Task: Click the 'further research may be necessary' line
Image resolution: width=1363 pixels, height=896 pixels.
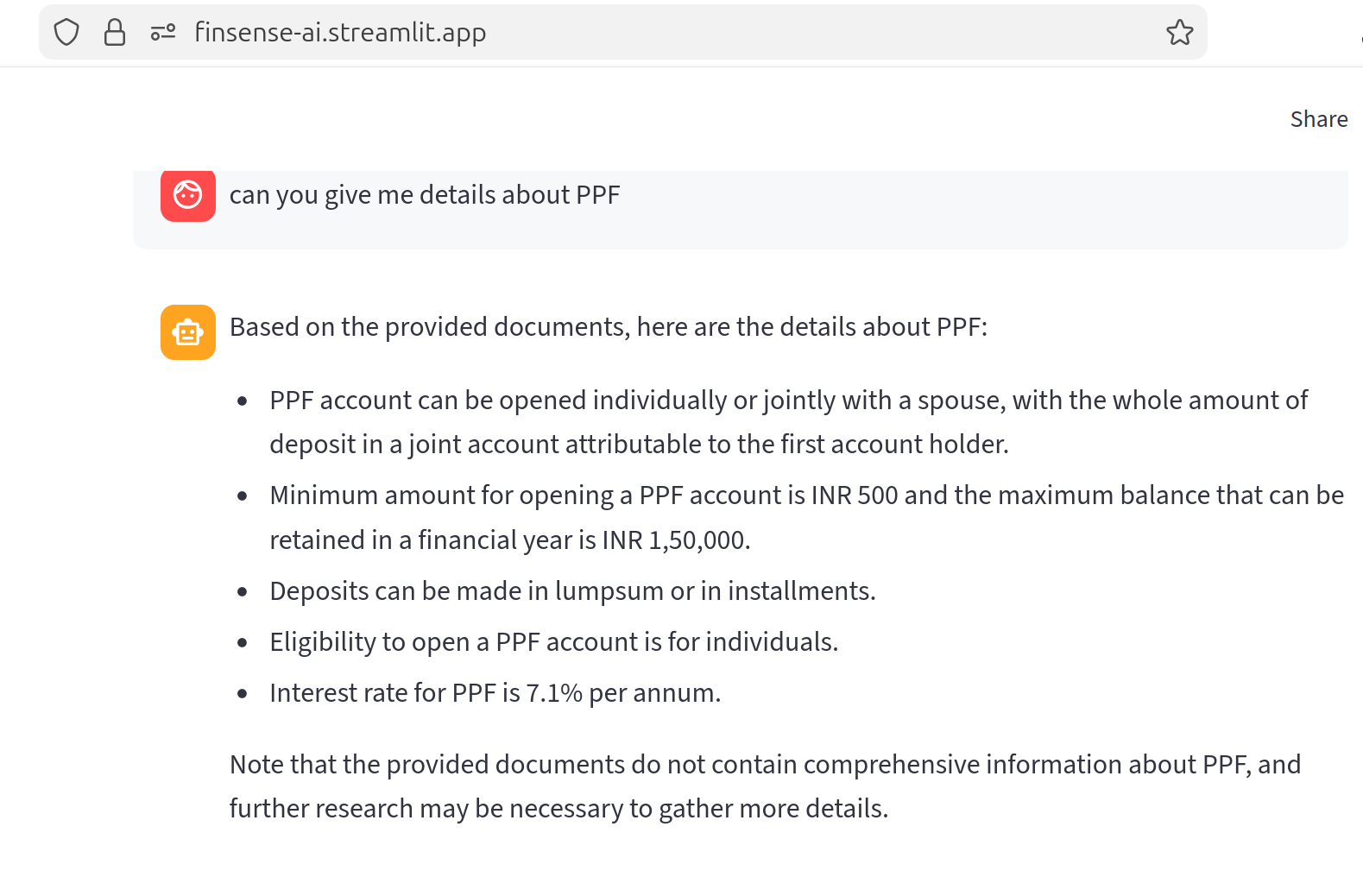Action: pyautogui.click(x=558, y=809)
